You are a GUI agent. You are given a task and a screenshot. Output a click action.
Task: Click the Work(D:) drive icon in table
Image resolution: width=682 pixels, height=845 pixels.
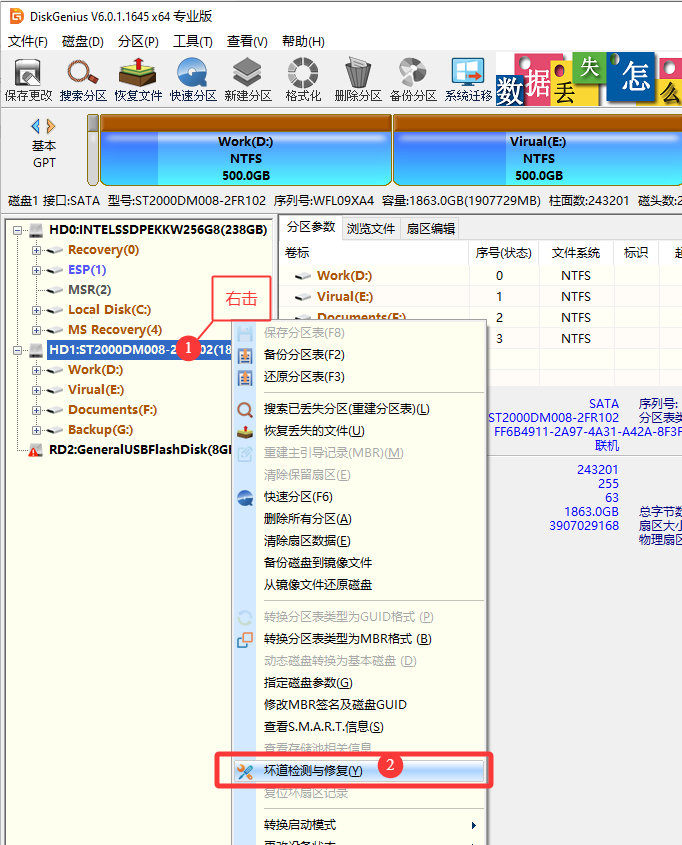click(303, 276)
